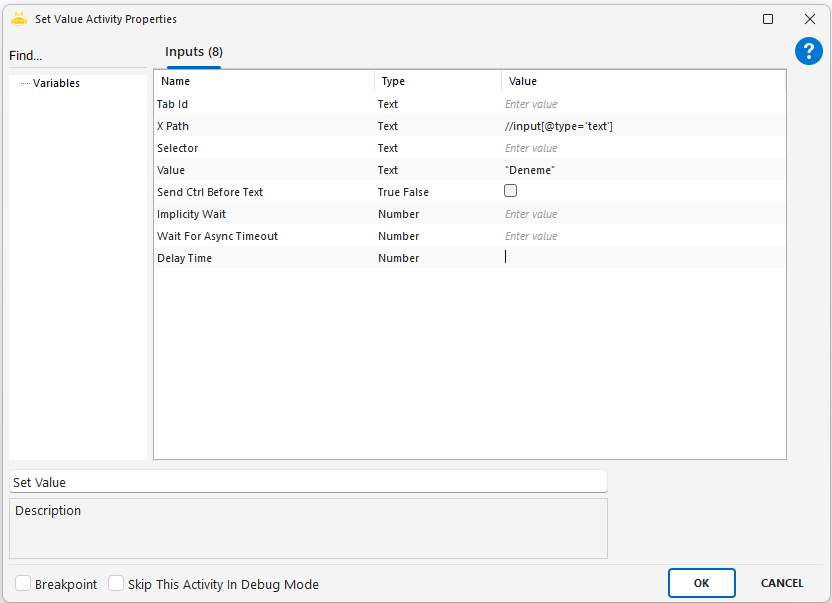The image size is (832, 603).
Task: Maximize the Set Value properties window
Action: pyautogui.click(x=768, y=19)
